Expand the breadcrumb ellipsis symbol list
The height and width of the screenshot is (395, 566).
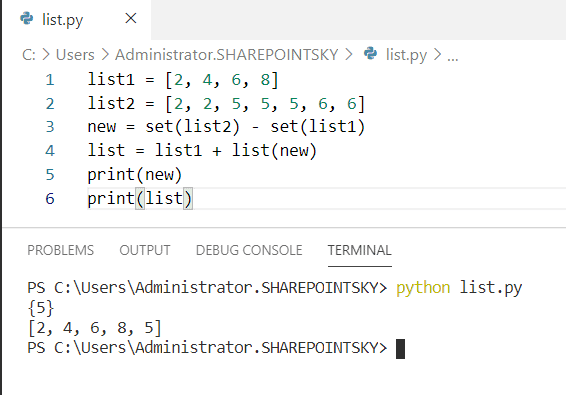453,57
